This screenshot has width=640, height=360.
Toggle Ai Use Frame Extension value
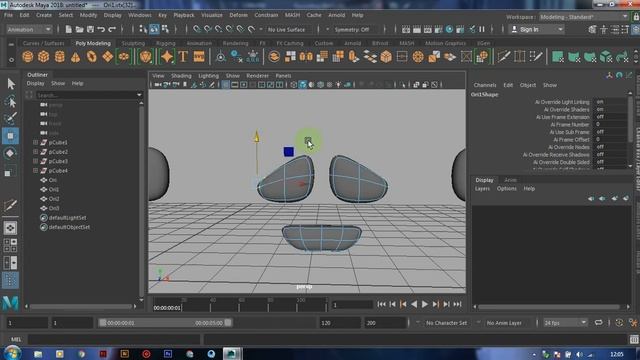point(610,117)
